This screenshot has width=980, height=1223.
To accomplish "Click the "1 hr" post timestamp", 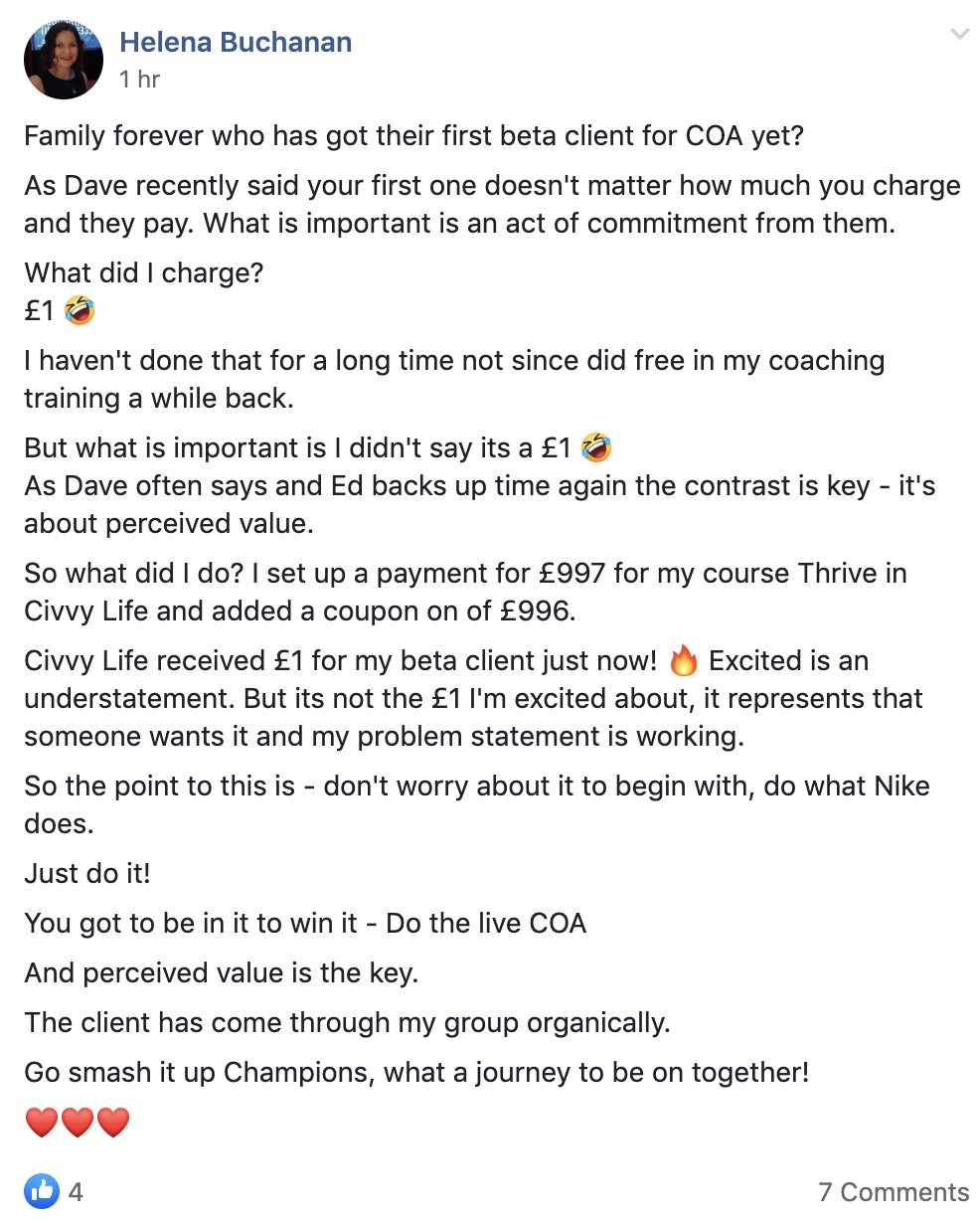I will click(x=139, y=80).
